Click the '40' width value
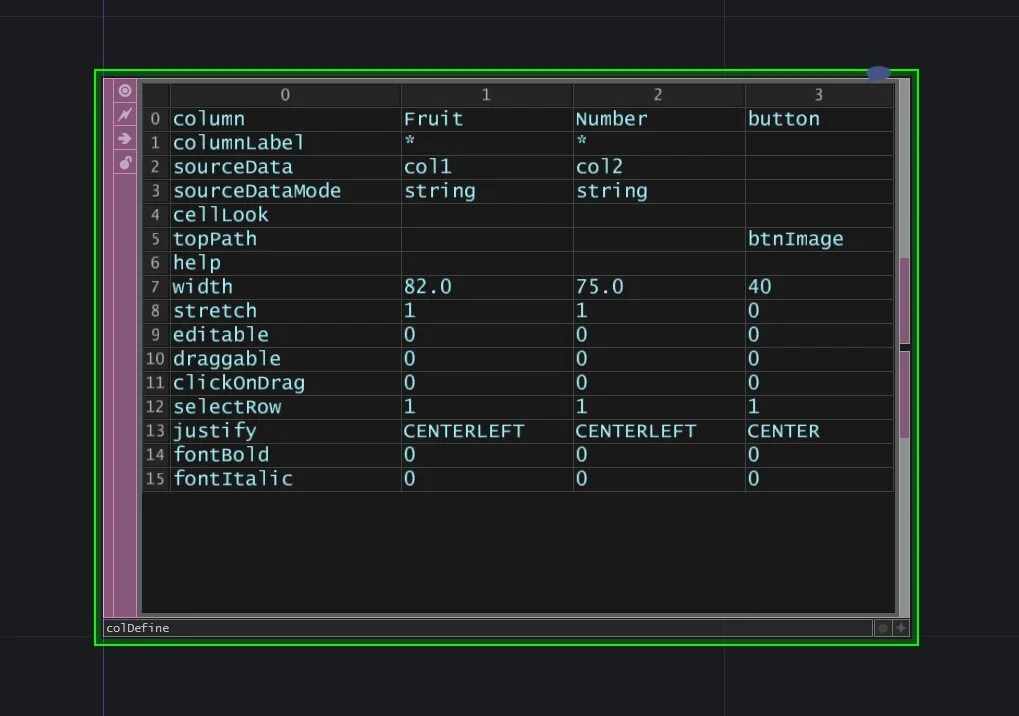 pos(819,287)
